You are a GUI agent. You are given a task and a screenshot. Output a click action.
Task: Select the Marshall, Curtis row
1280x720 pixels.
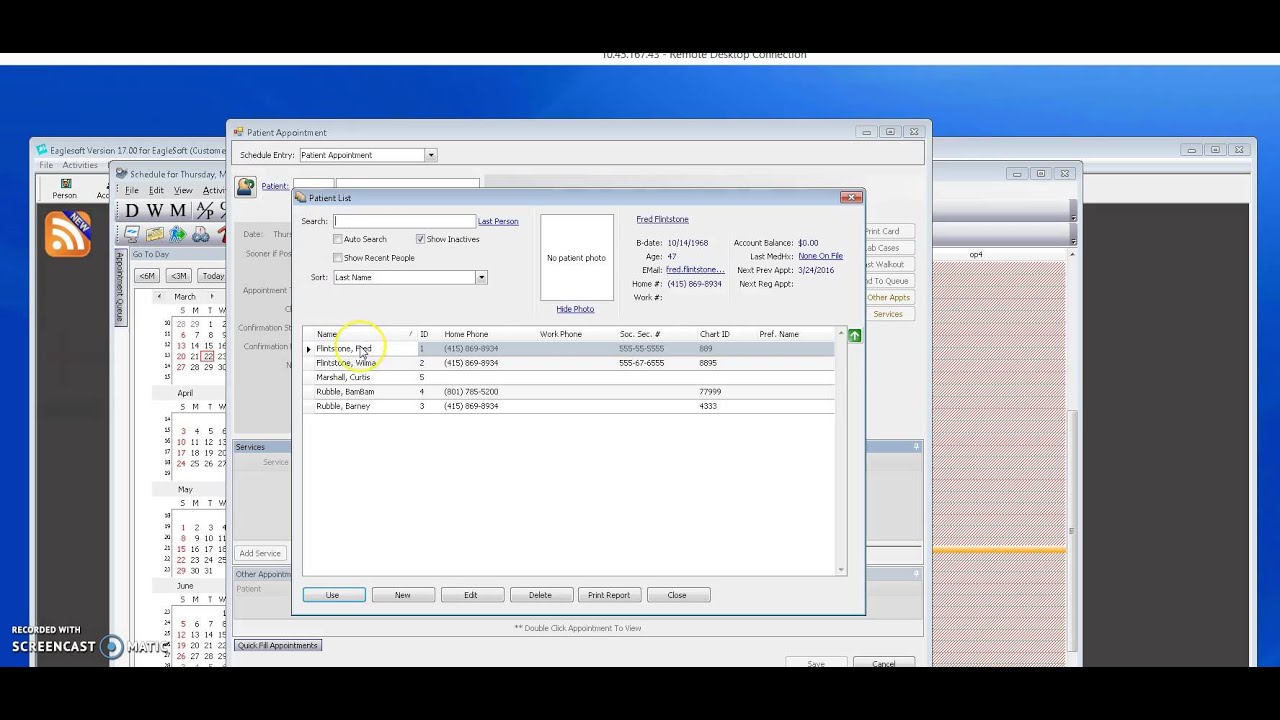568,377
